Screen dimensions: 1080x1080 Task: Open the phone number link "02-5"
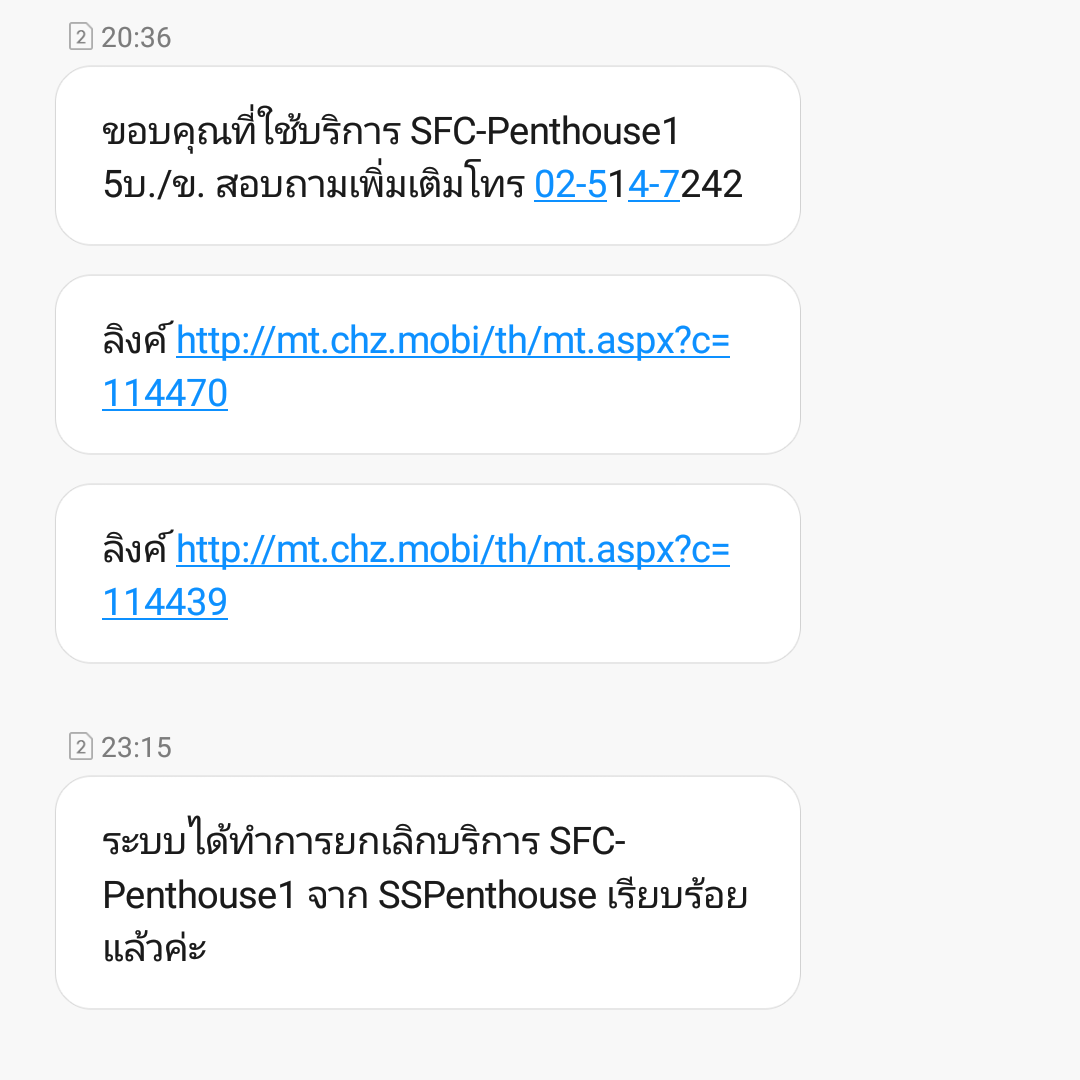[570, 185]
